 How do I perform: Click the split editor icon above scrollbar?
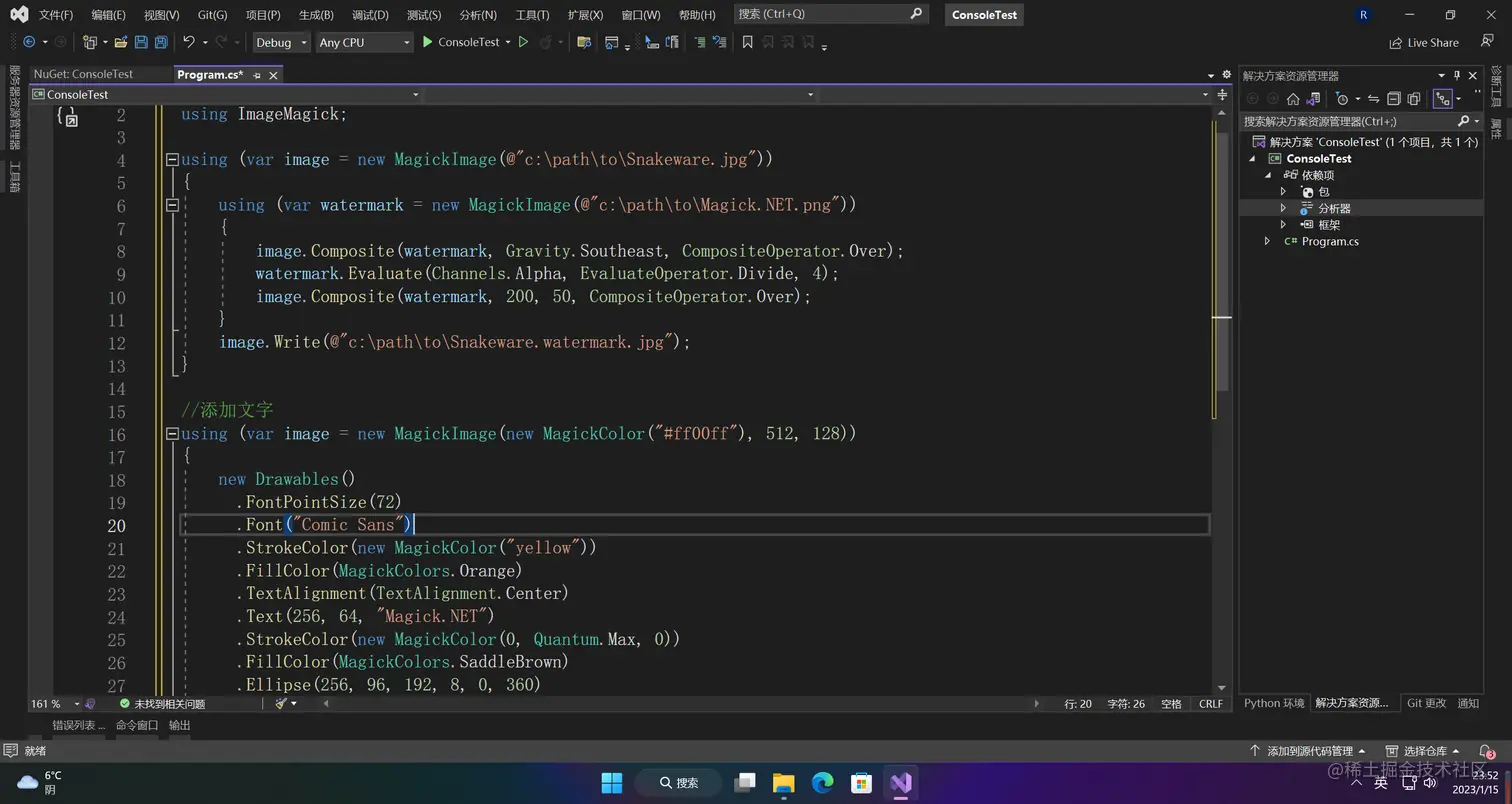click(x=1221, y=95)
